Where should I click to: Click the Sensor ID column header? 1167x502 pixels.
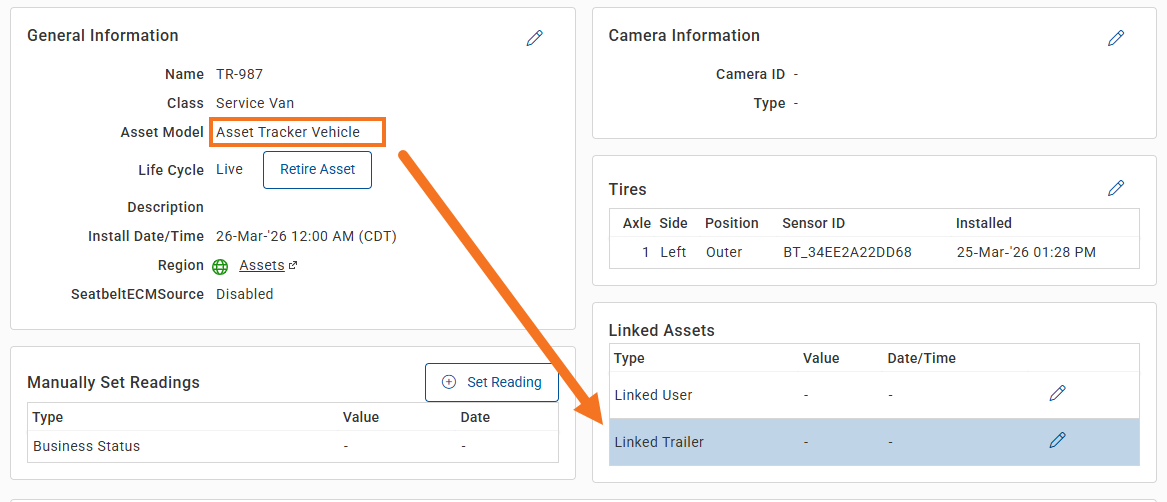point(813,223)
